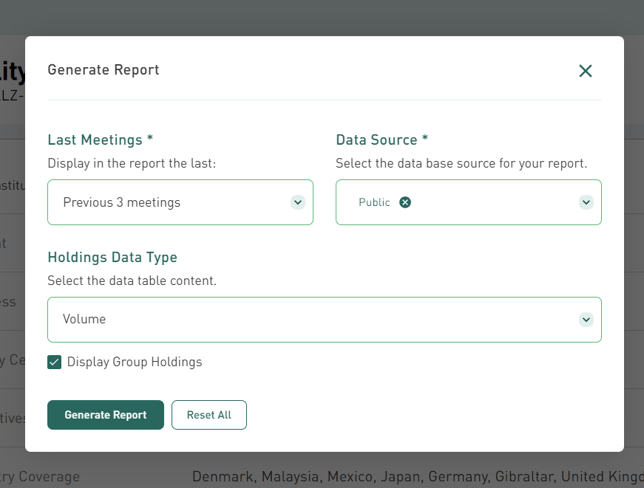Click the Denmark, Malaysia country list text

point(418,476)
